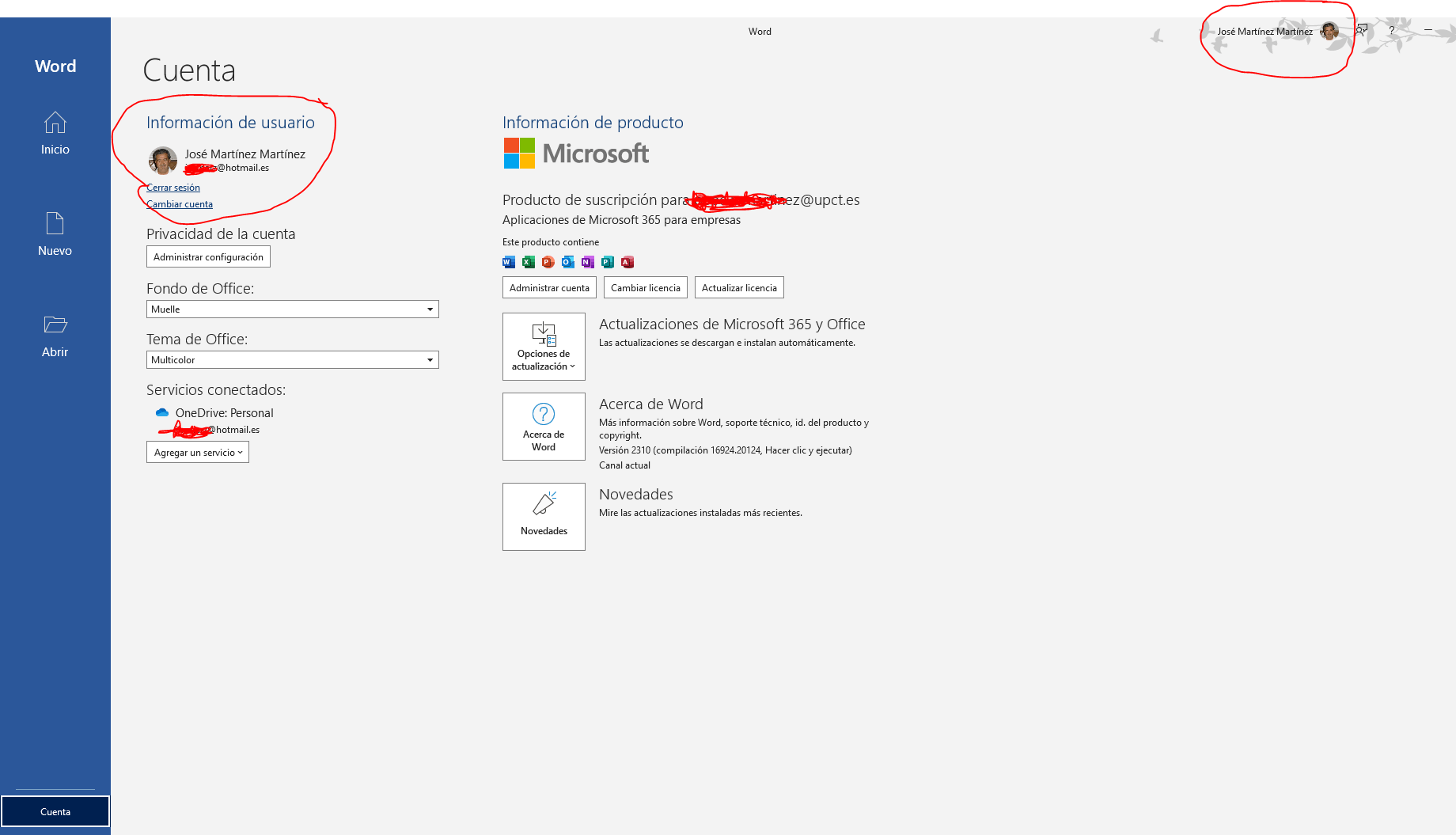This screenshot has width=1456, height=835.
Task: Open the Novedades button with megaphone icon
Action: [544, 517]
